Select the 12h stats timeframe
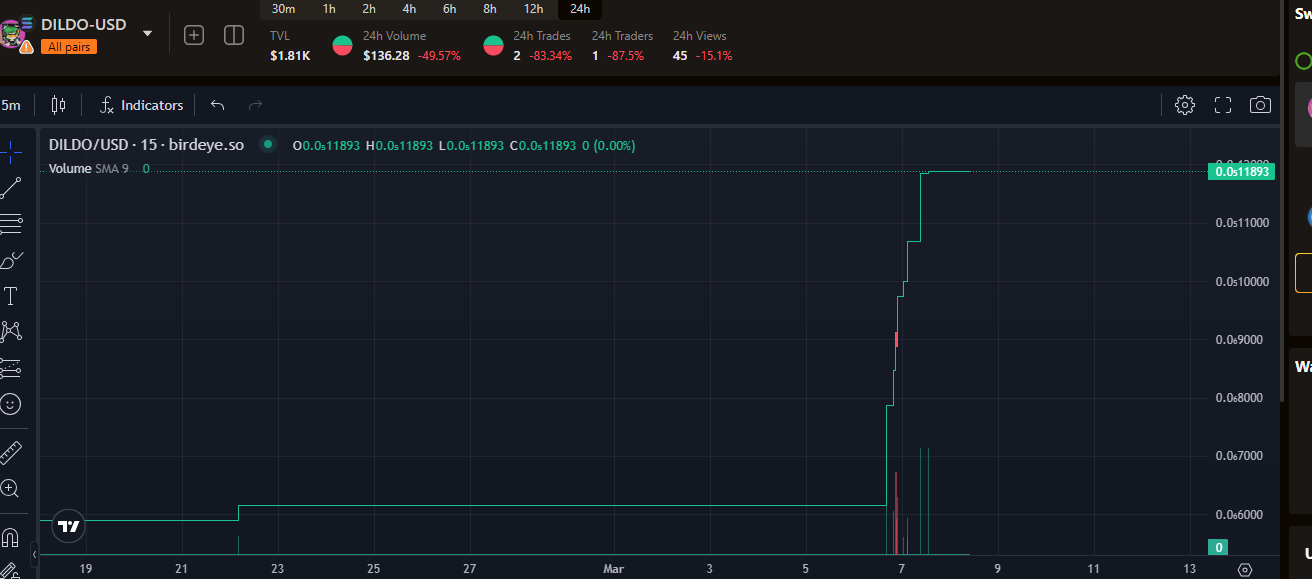Image resolution: width=1312 pixels, height=579 pixels. click(533, 9)
